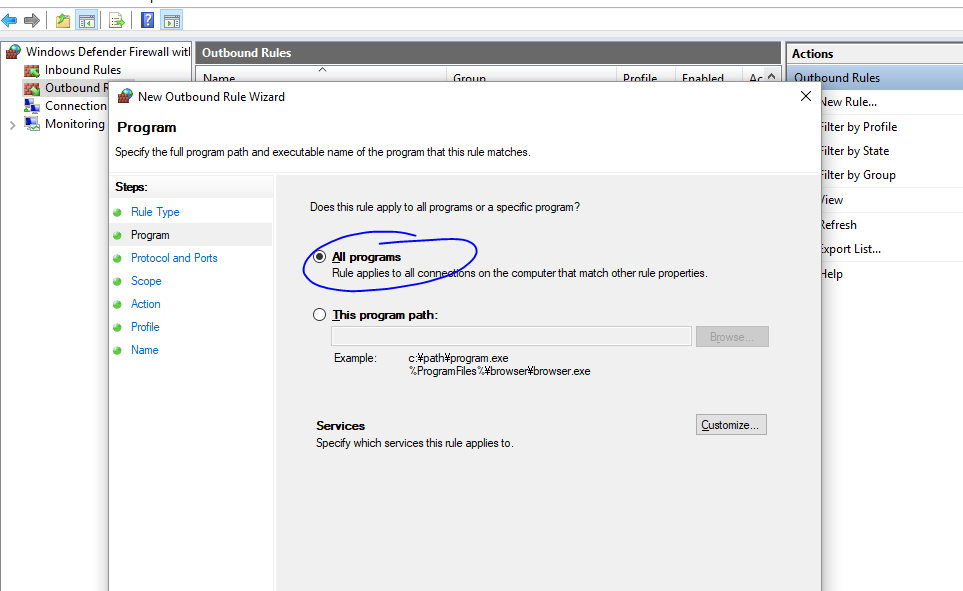Click green bullet beside Action step
Image resolution: width=963 pixels, height=591 pixels.
point(117,305)
